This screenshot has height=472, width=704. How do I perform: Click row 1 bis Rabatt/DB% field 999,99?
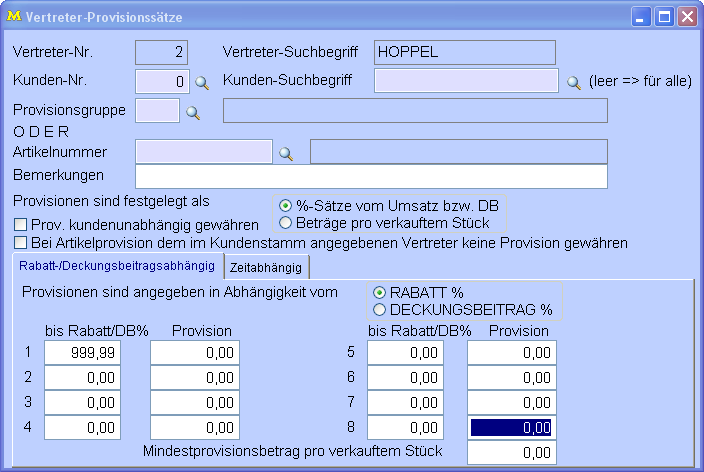click(83, 353)
